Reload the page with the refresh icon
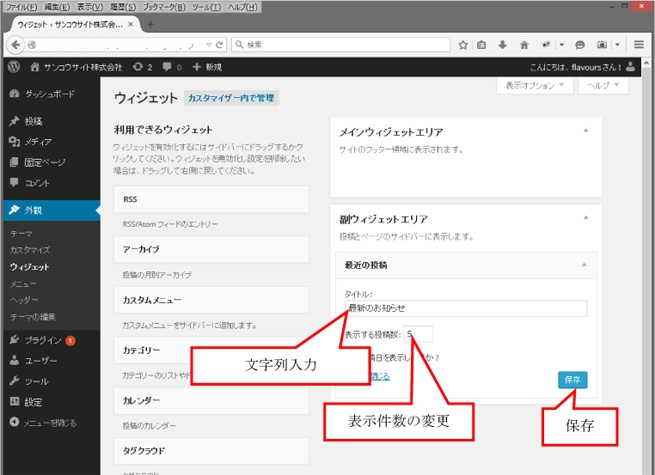655x475 pixels. (x=219, y=45)
